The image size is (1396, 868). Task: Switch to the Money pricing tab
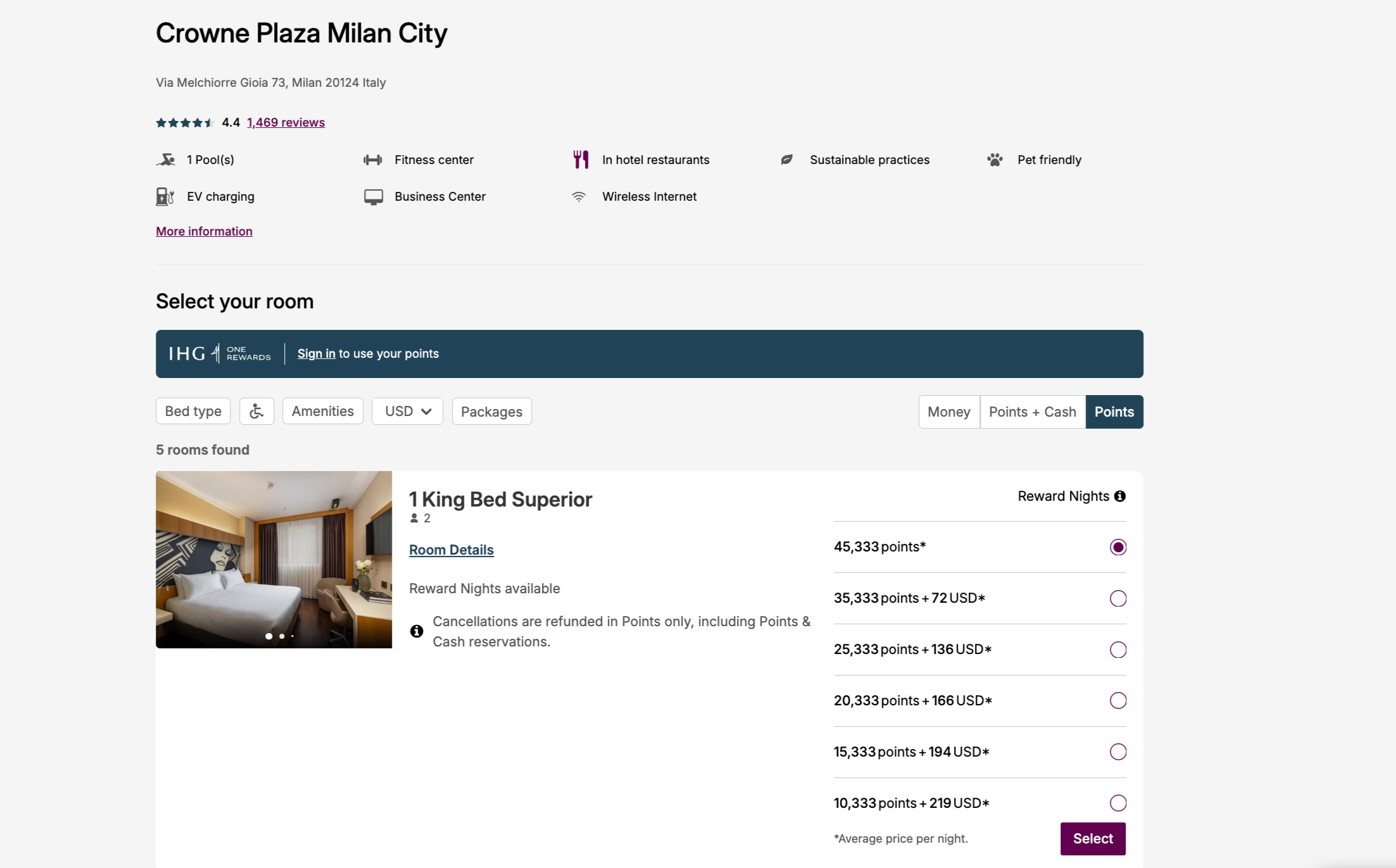[x=948, y=412]
